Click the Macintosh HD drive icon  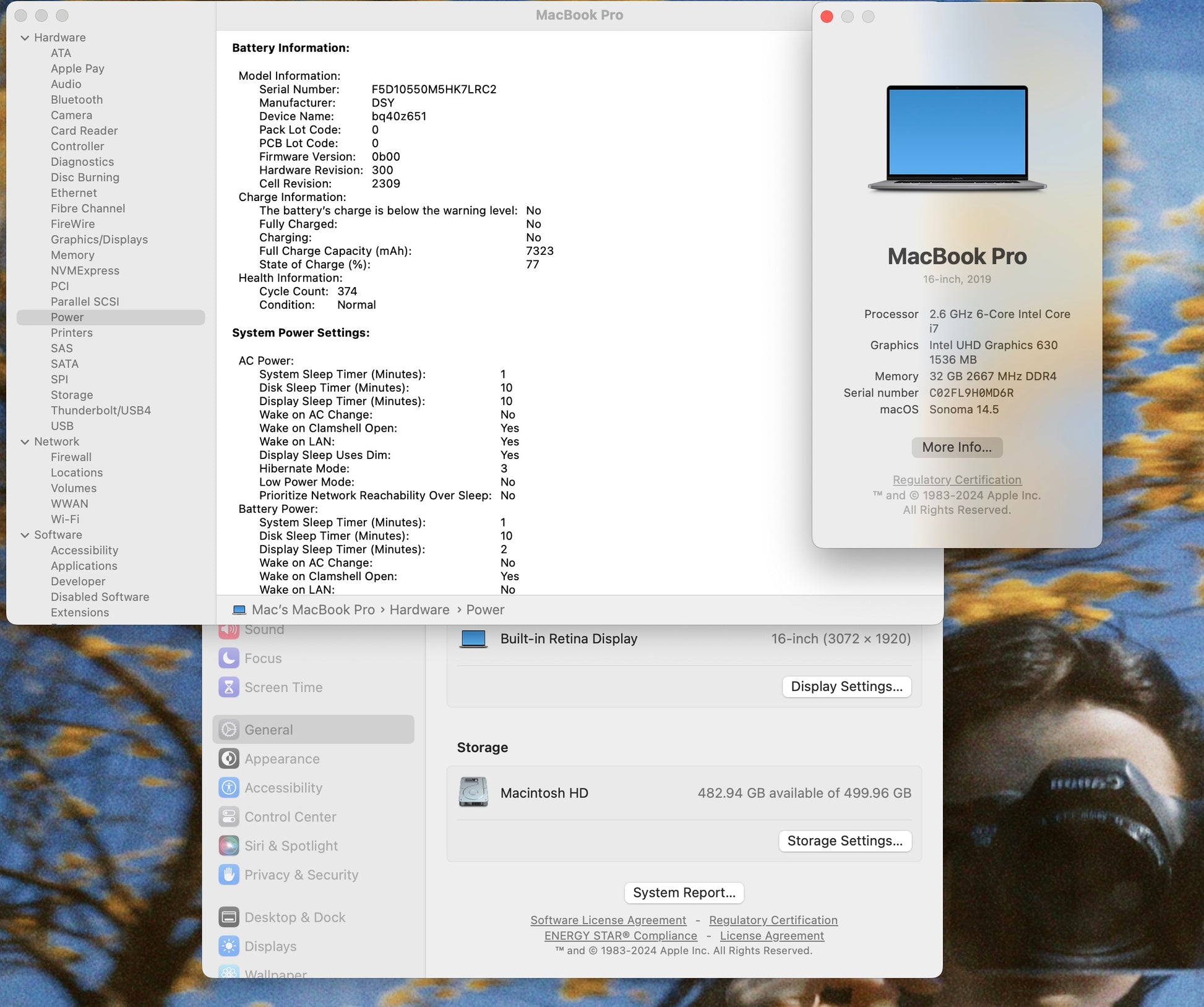(x=473, y=792)
